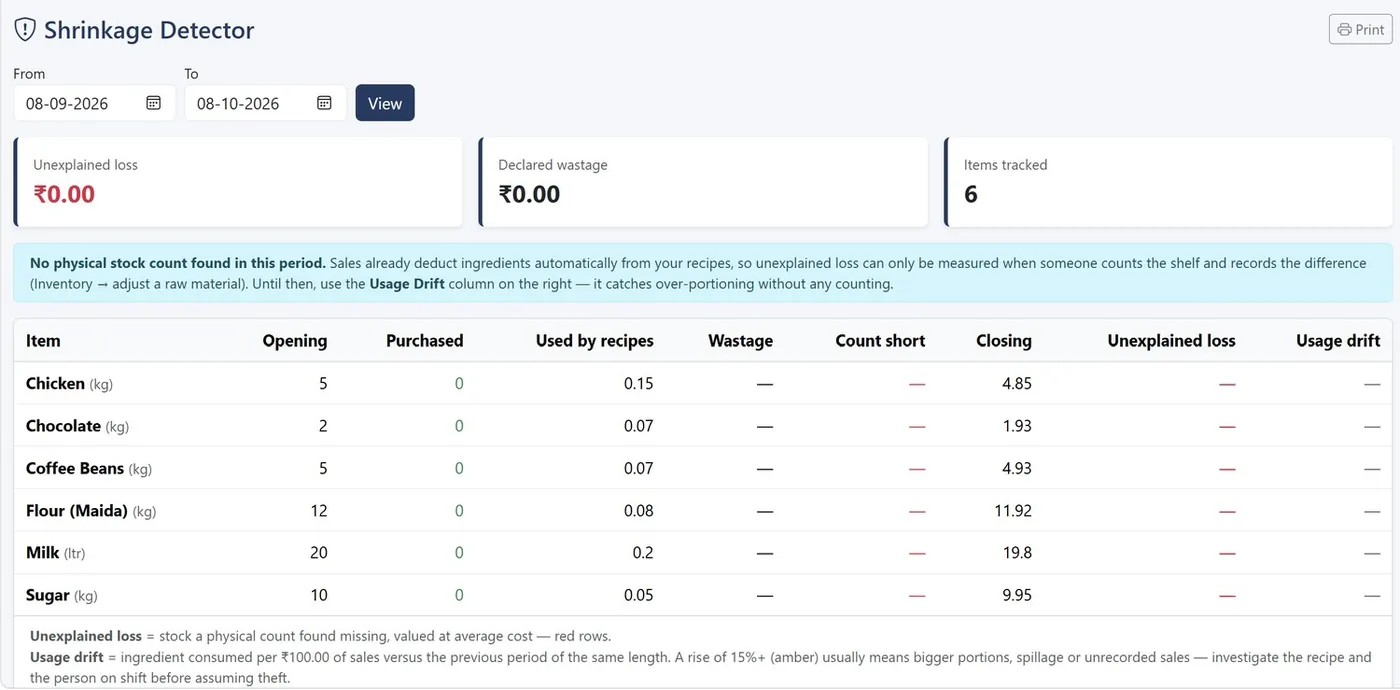Click the 'No physical stock count found' notice text

tap(178, 263)
